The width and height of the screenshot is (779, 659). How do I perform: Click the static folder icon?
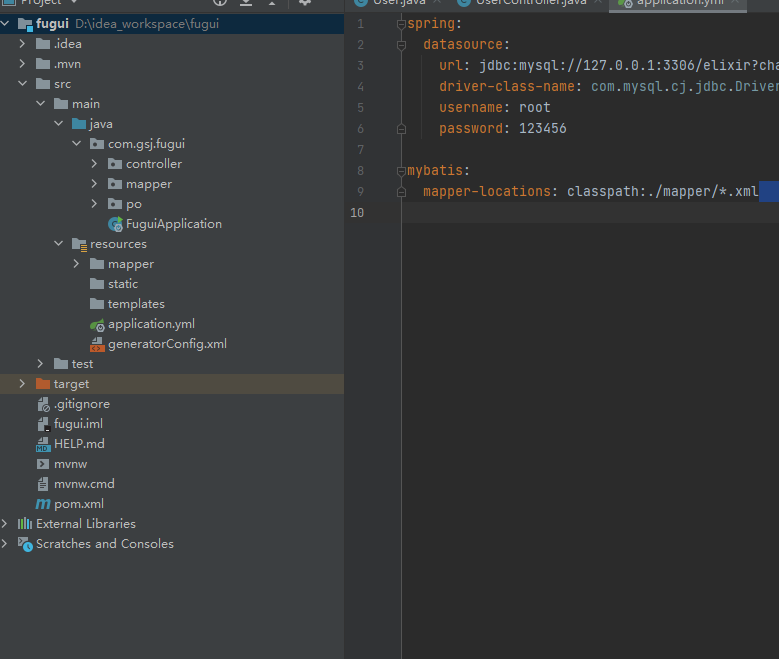(x=97, y=284)
